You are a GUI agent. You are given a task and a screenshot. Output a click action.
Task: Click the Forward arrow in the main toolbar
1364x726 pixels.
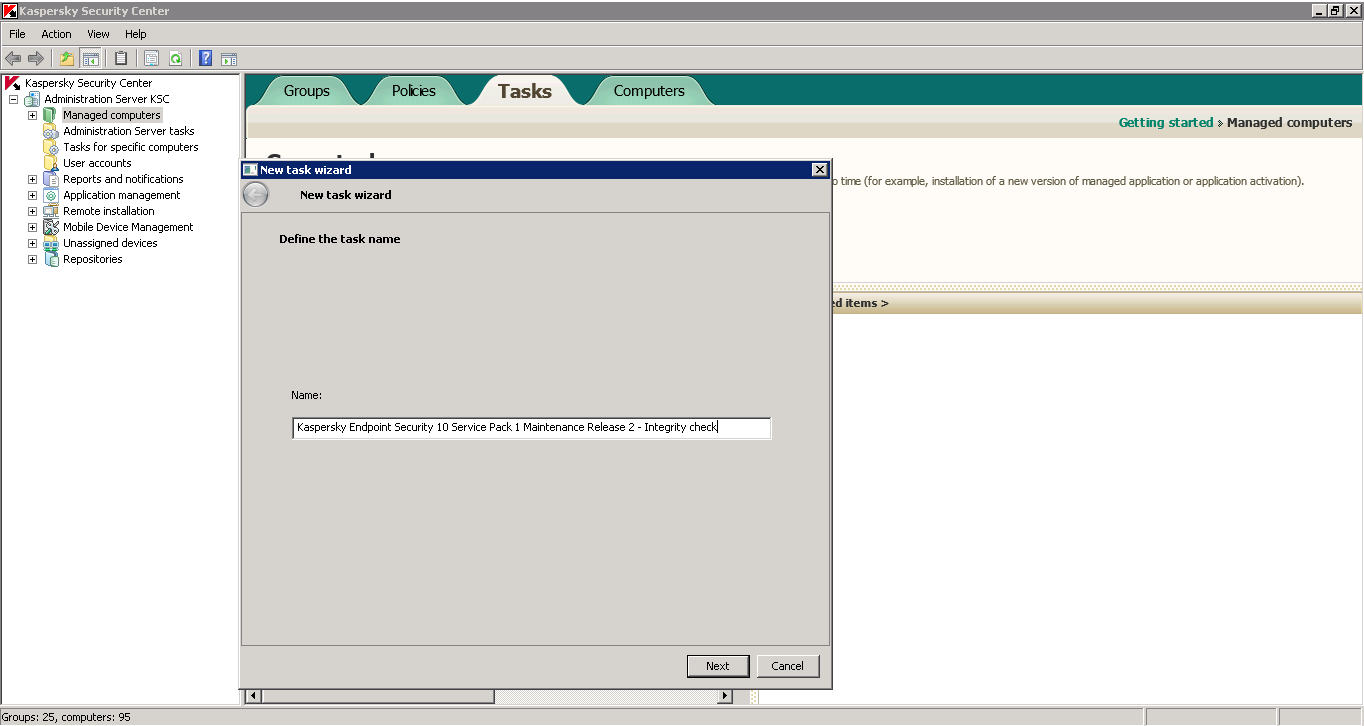[36, 59]
